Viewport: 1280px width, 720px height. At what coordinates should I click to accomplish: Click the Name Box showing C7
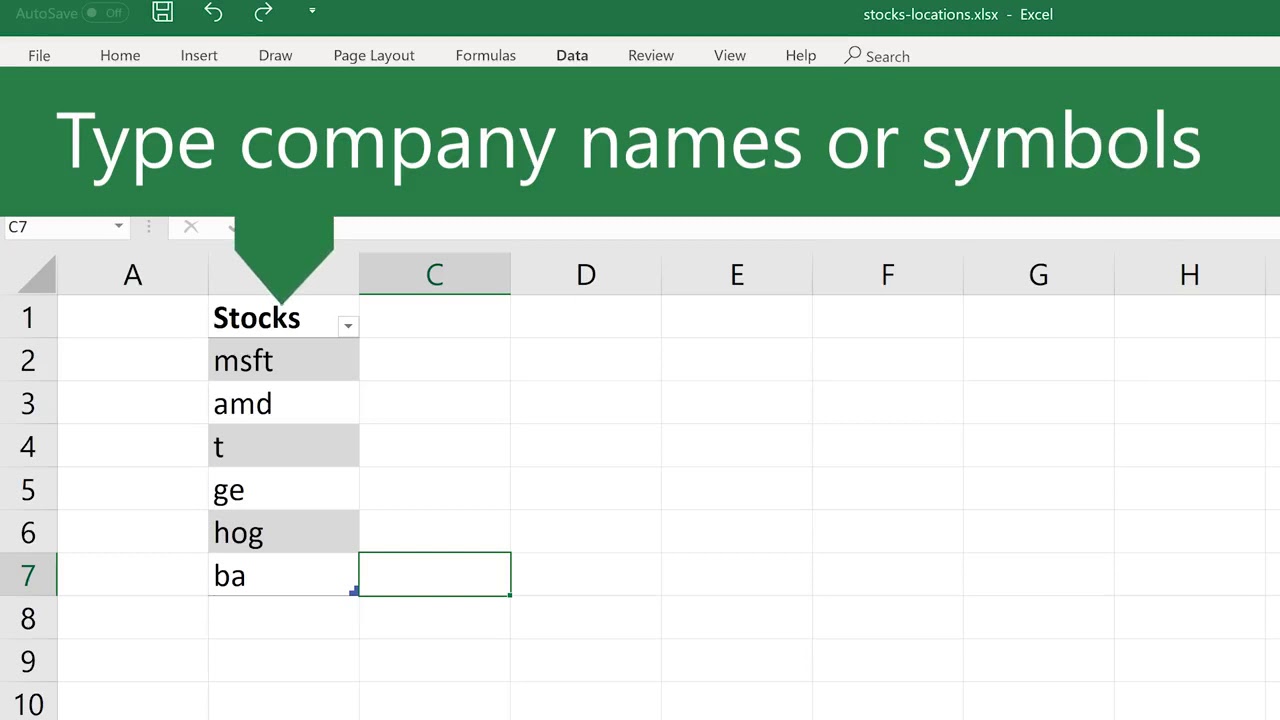coord(57,227)
